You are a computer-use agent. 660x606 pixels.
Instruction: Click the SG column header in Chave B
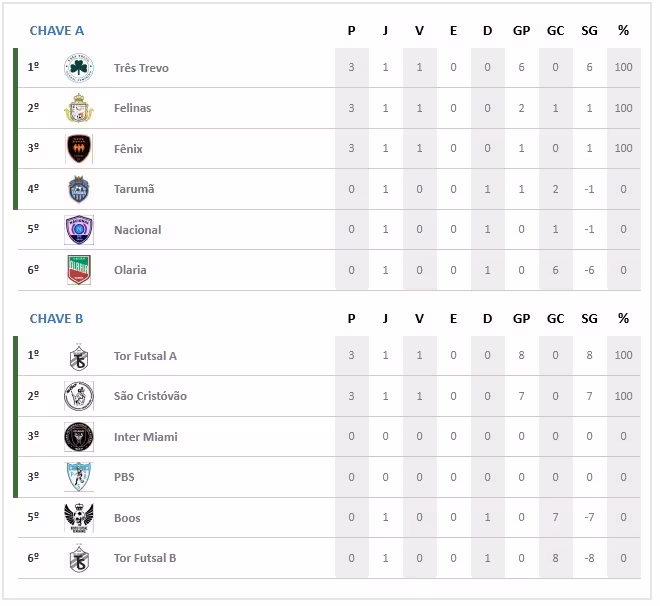(x=589, y=319)
